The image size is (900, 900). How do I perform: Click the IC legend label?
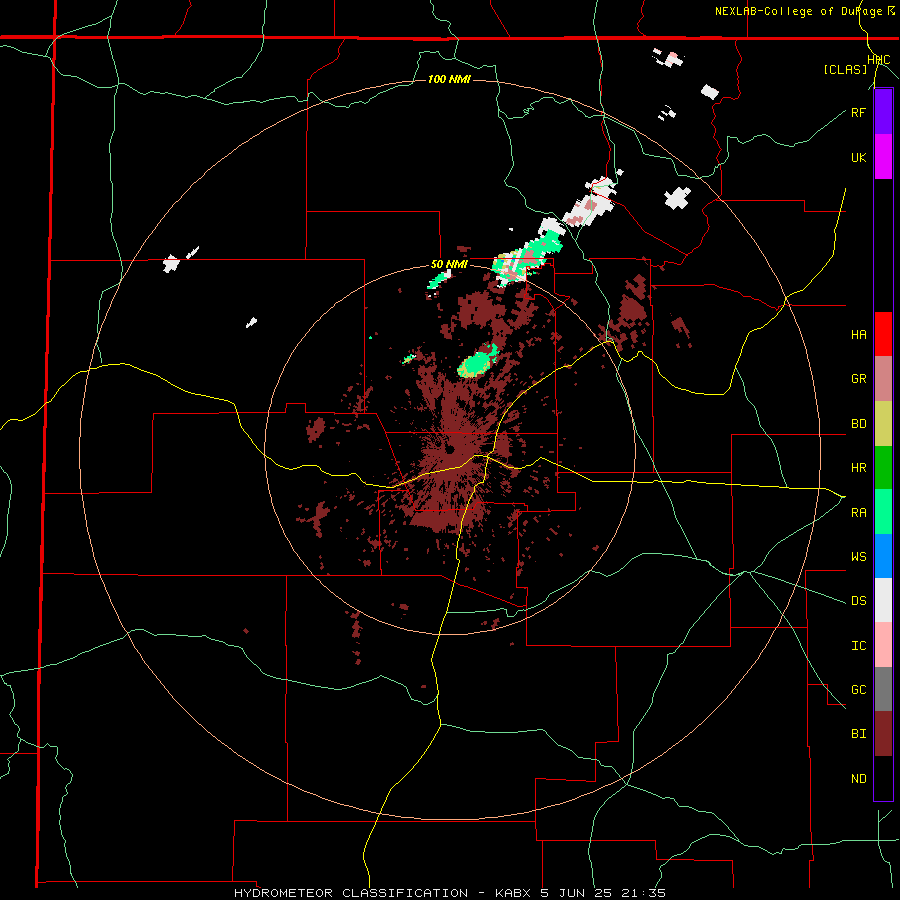[x=858, y=646]
